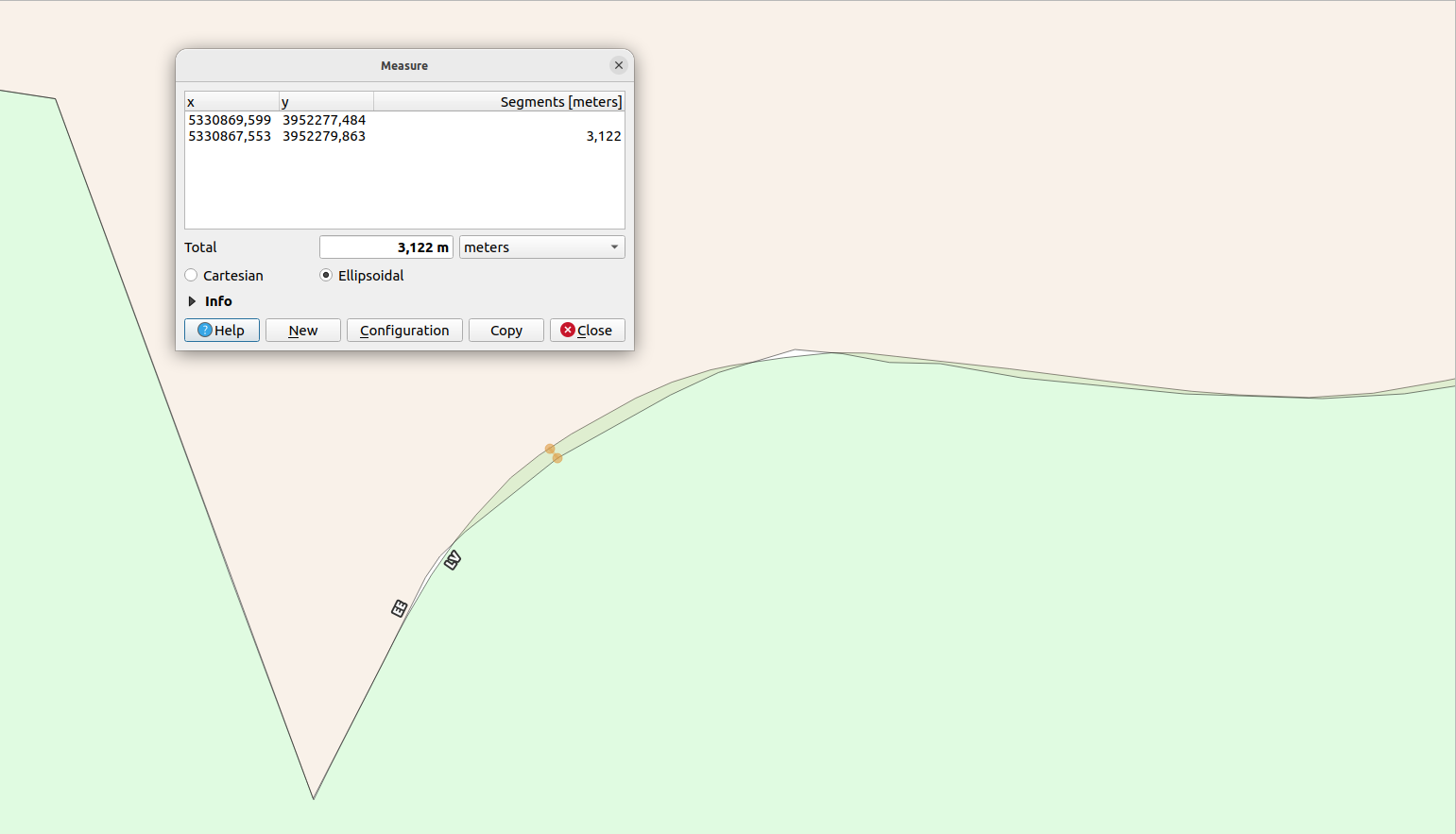The width and height of the screenshot is (1456, 834).
Task: Select the x value 5330869,599
Action: pyautogui.click(x=230, y=120)
